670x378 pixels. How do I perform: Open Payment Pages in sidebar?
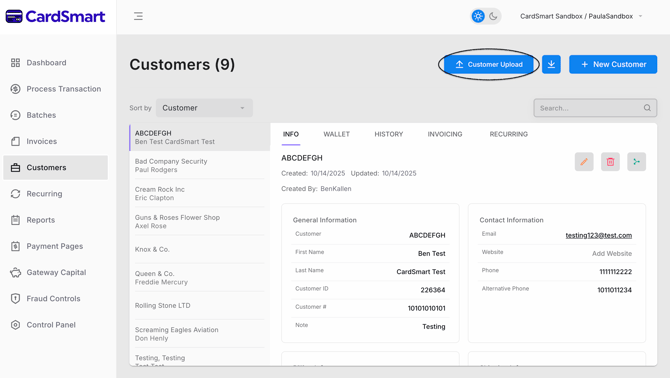(56, 246)
